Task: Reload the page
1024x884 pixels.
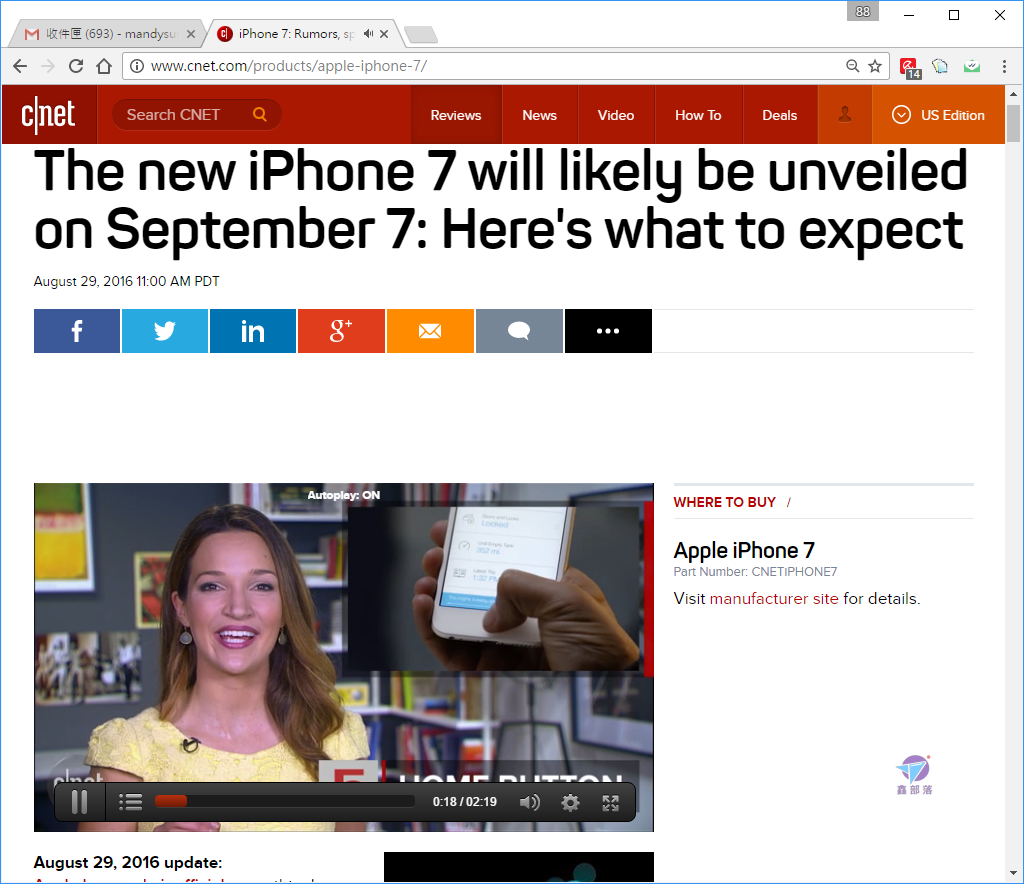Action: [x=76, y=66]
